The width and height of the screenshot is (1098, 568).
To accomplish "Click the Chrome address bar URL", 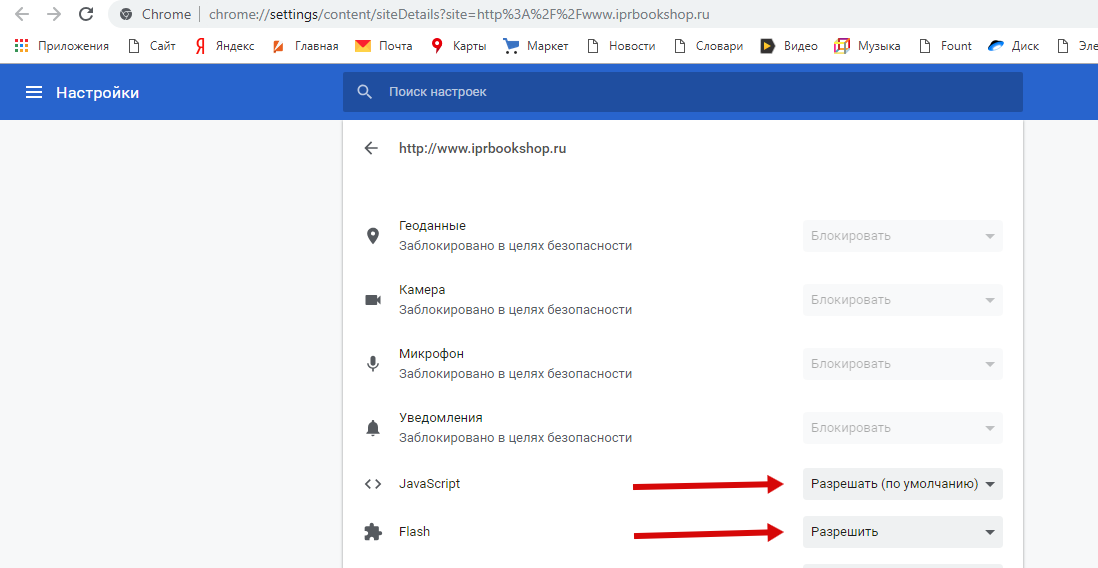I will [460, 15].
